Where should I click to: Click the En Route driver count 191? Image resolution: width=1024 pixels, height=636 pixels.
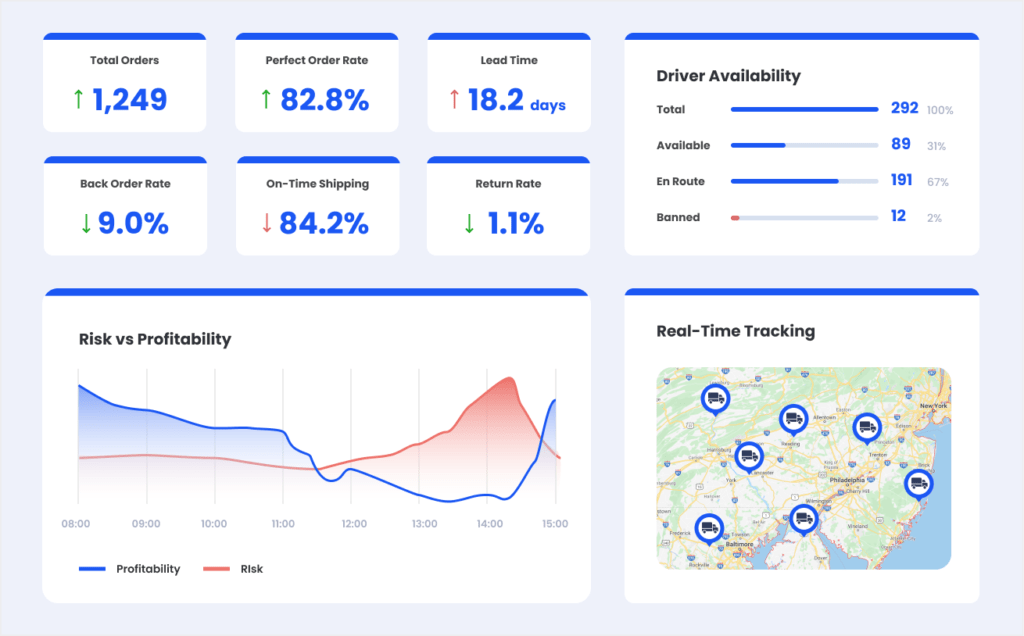click(901, 180)
